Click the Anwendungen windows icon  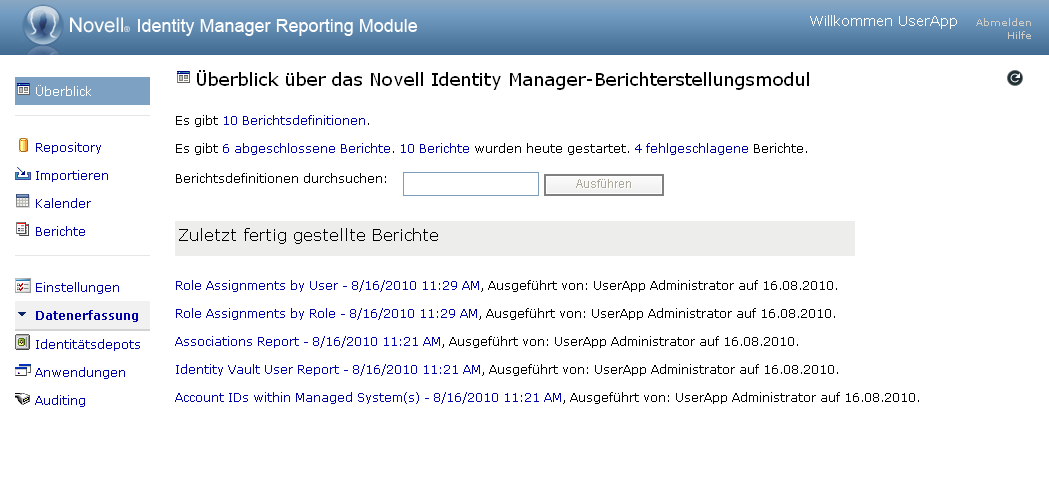23,371
